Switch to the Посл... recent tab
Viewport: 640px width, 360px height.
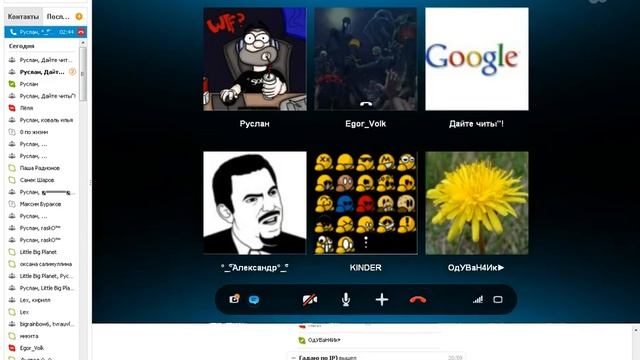58,17
